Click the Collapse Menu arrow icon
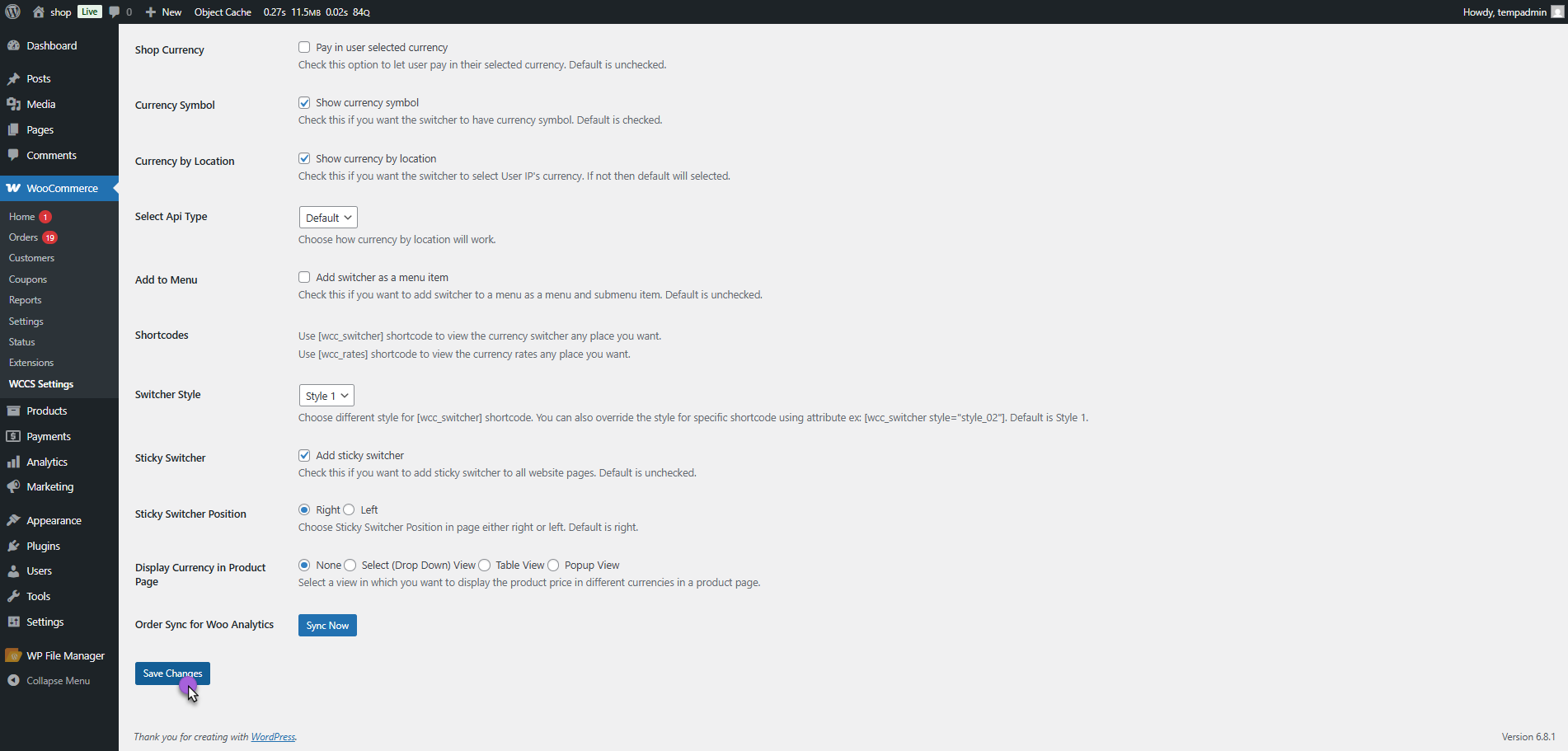This screenshot has width=1568, height=751. point(13,681)
